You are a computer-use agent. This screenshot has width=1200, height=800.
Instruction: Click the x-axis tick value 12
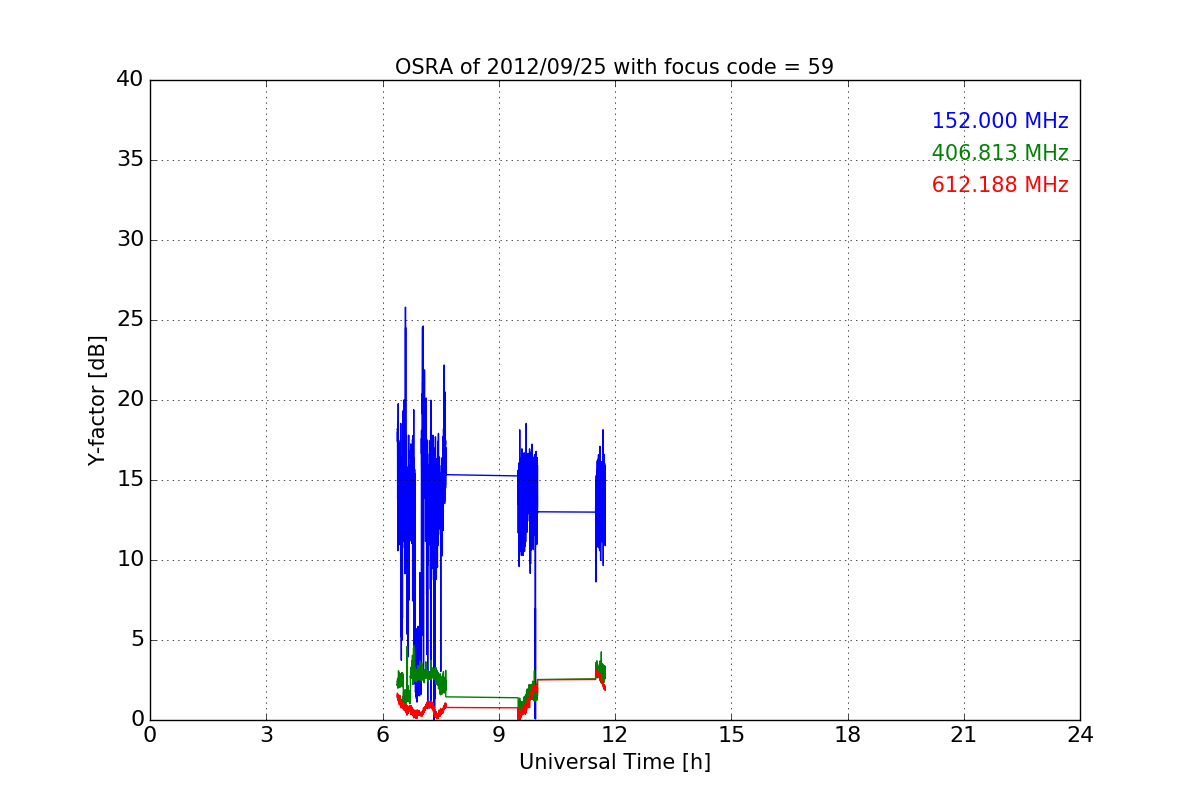(615, 736)
